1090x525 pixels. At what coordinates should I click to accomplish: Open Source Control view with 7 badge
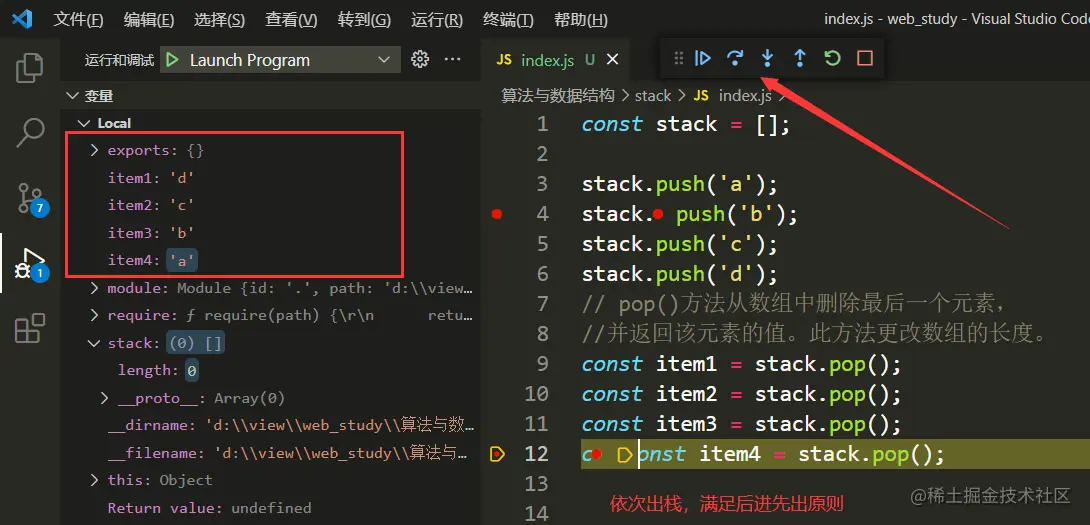coord(31,198)
